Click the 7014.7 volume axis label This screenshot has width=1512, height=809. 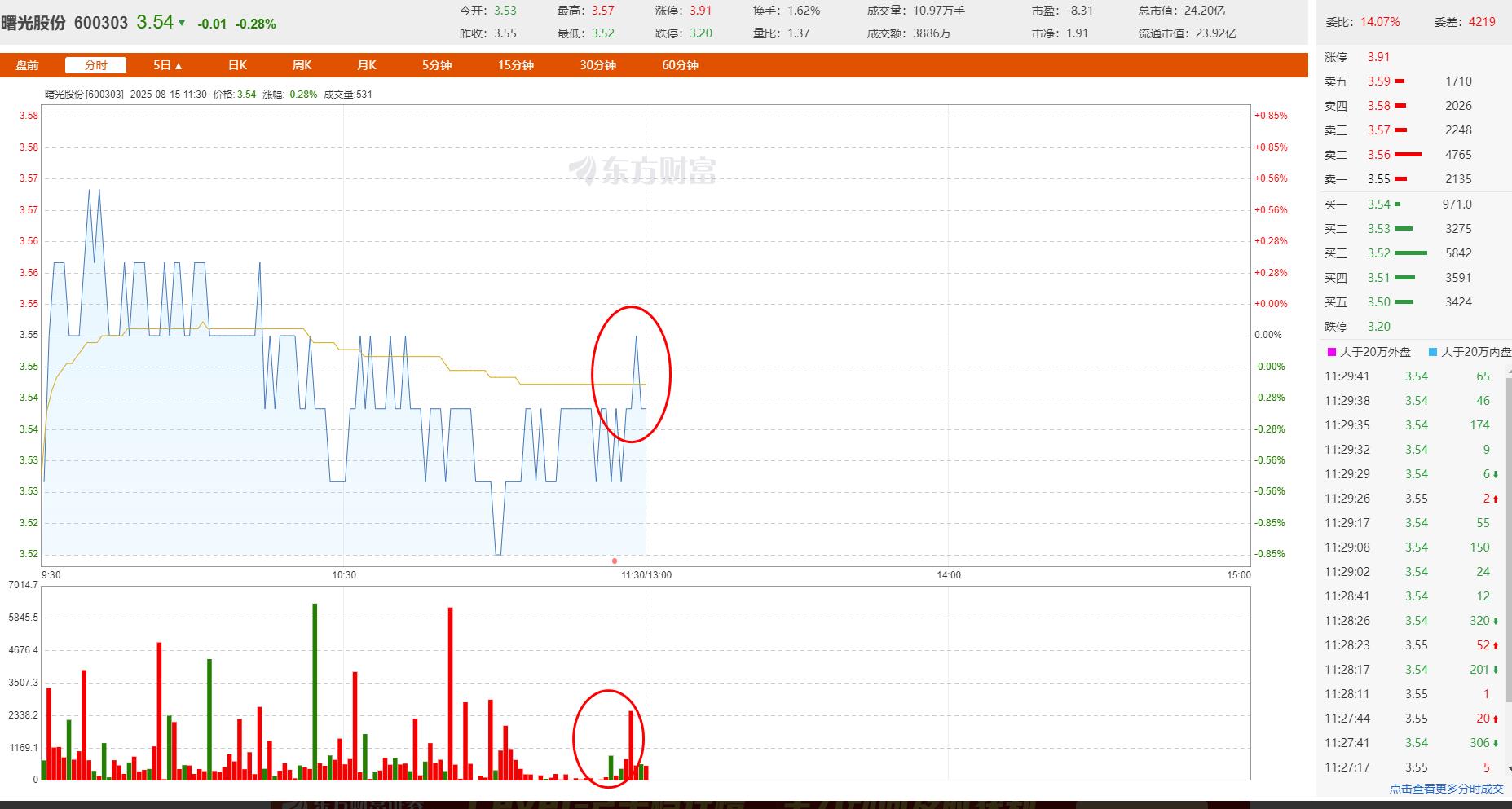click(x=23, y=585)
